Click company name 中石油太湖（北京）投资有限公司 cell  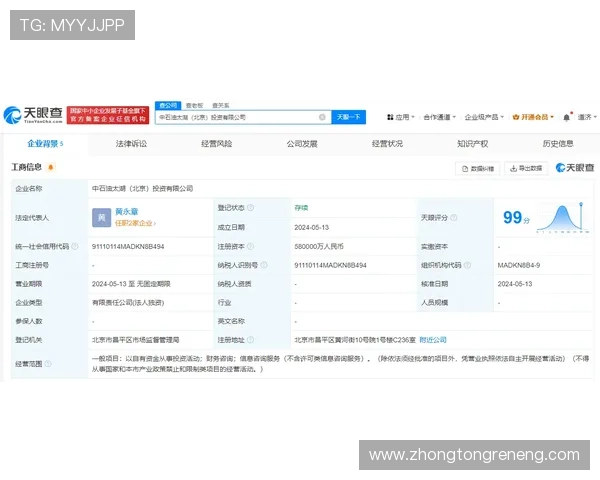[142, 188]
